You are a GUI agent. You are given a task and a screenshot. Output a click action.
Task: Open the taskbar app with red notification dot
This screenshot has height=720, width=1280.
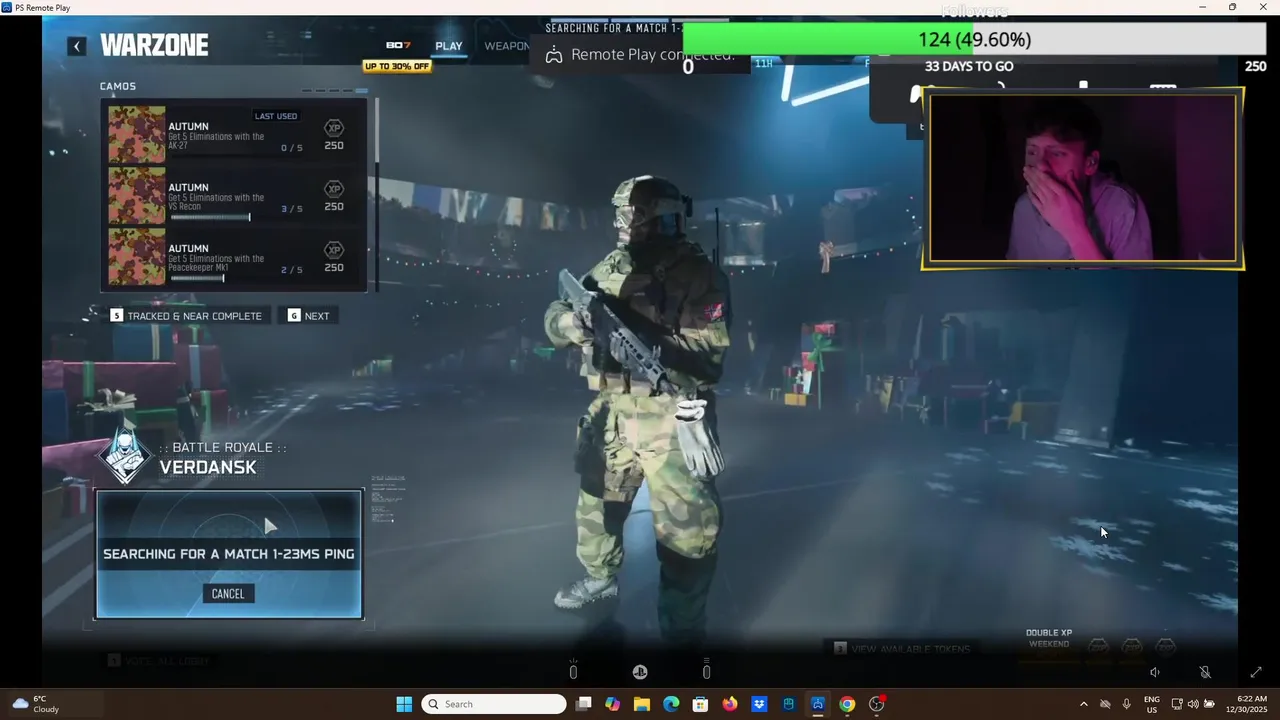(877, 704)
